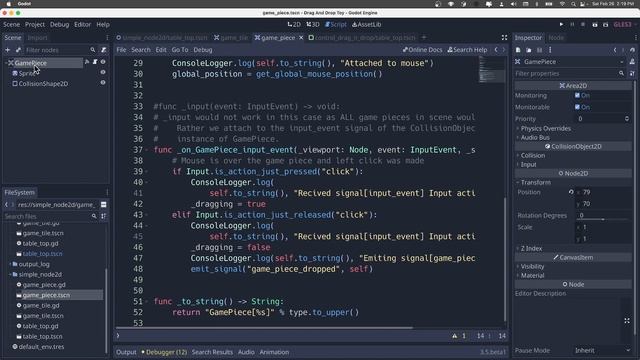
Task: Open the script editor Go To menu
Action: (x=180, y=50)
